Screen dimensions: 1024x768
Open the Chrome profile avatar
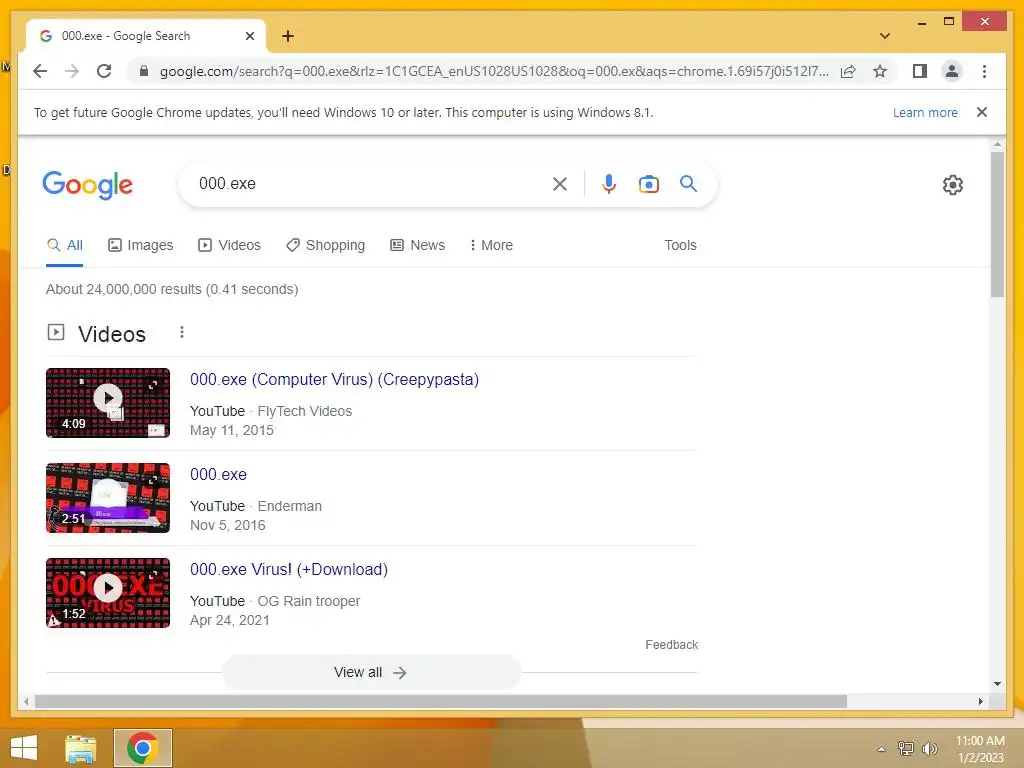pos(952,71)
